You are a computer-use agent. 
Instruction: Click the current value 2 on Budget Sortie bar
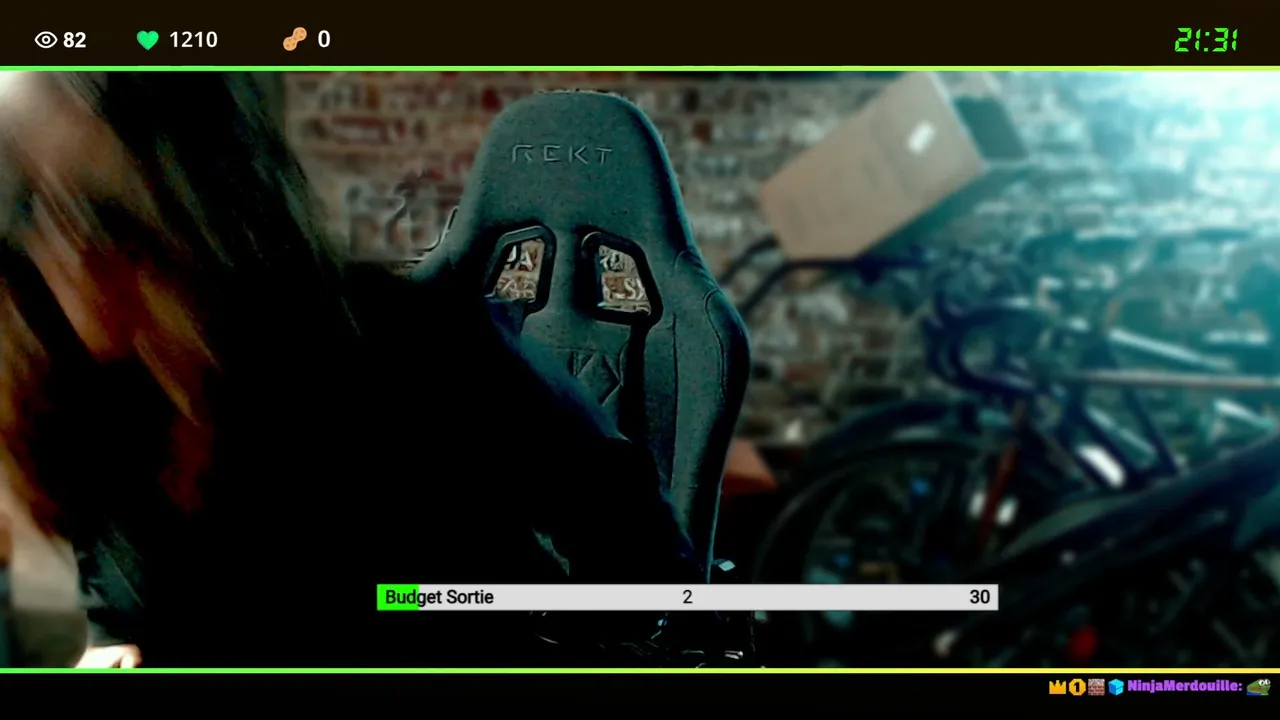[687, 597]
